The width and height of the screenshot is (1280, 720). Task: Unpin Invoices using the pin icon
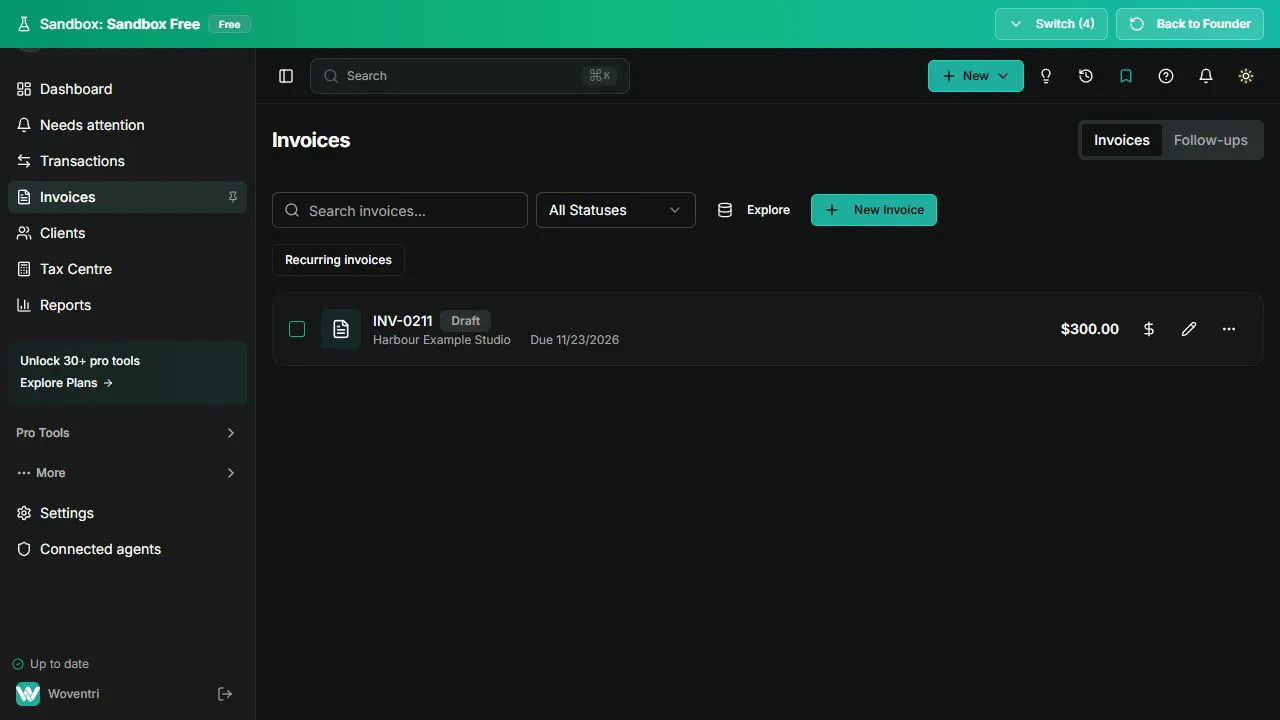(233, 197)
